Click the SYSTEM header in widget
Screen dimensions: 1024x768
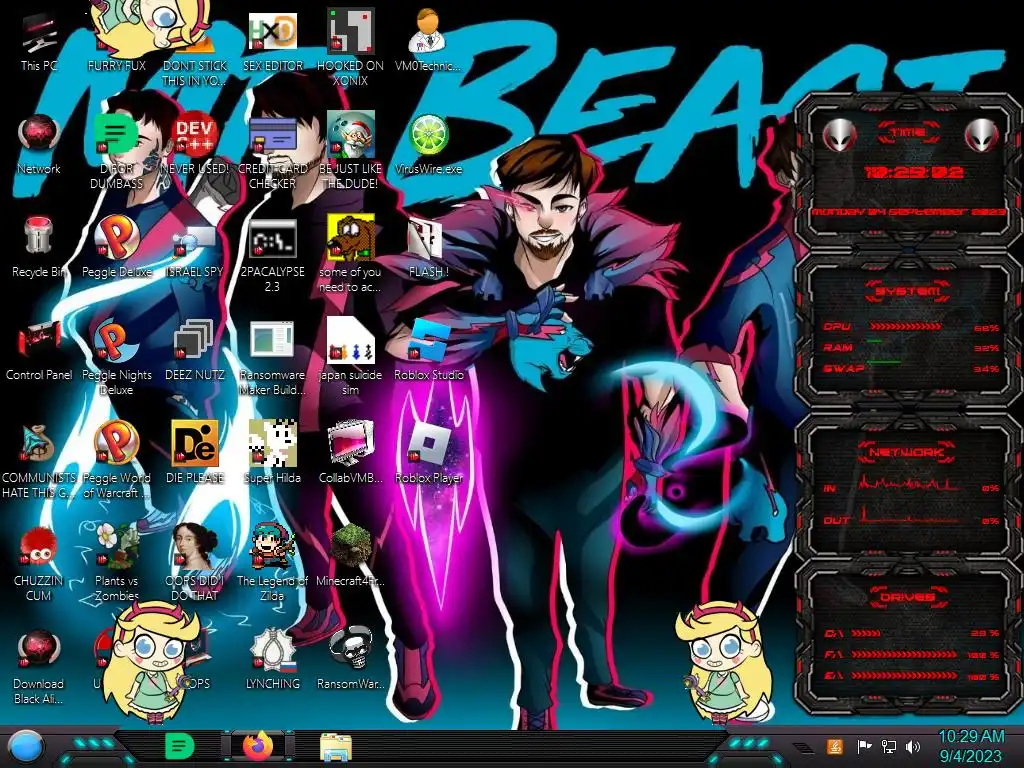908,291
